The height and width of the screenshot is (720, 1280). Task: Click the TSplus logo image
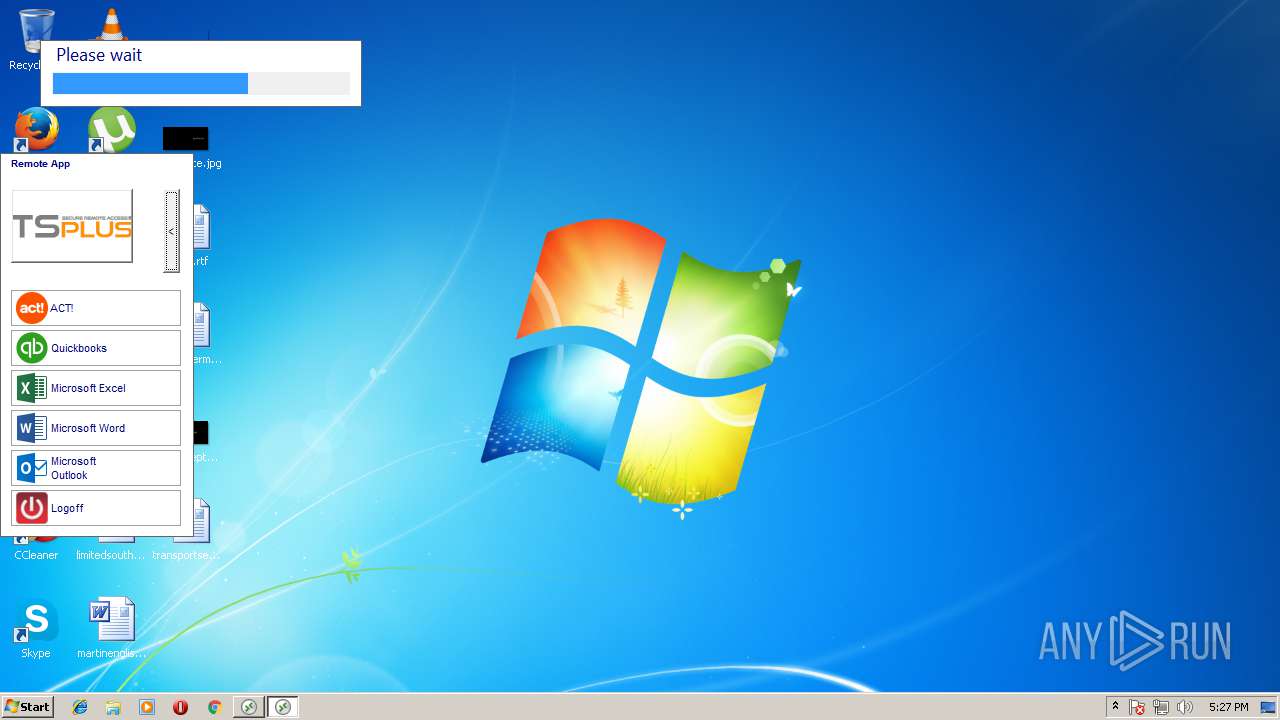click(72, 226)
